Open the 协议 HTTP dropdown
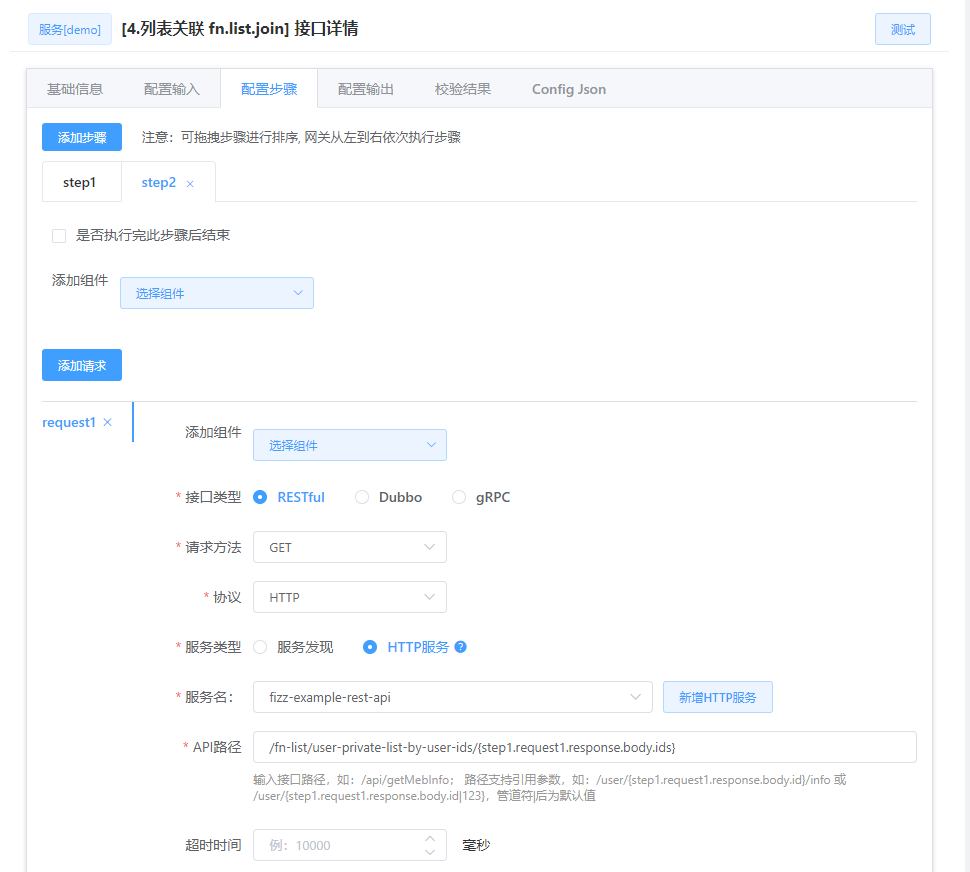This screenshot has height=872, width=970. pyautogui.click(x=349, y=597)
